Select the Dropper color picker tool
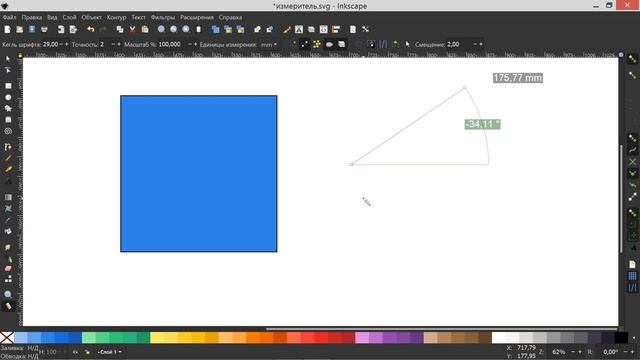Screen dimensions: 640x360 click(x=8, y=220)
